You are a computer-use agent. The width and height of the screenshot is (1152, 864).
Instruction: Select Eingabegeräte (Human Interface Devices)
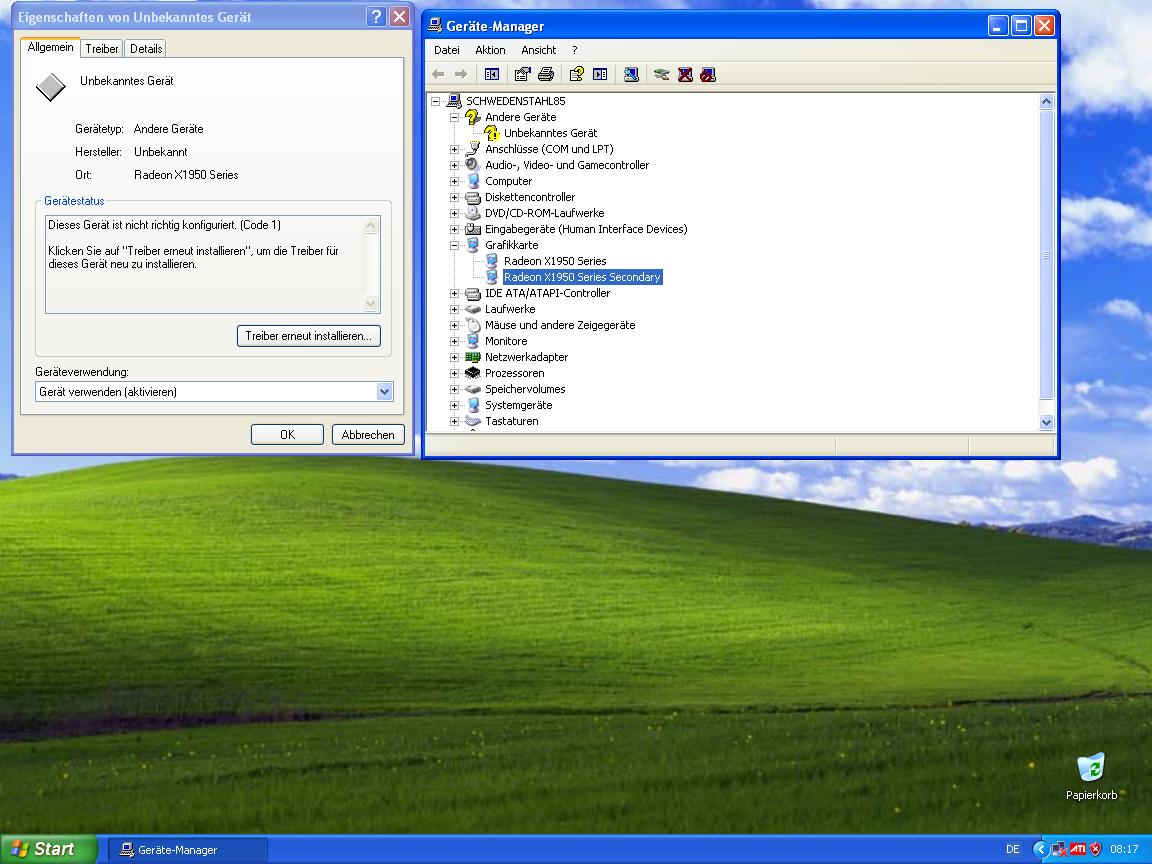pyautogui.click(x=586, y=229)
